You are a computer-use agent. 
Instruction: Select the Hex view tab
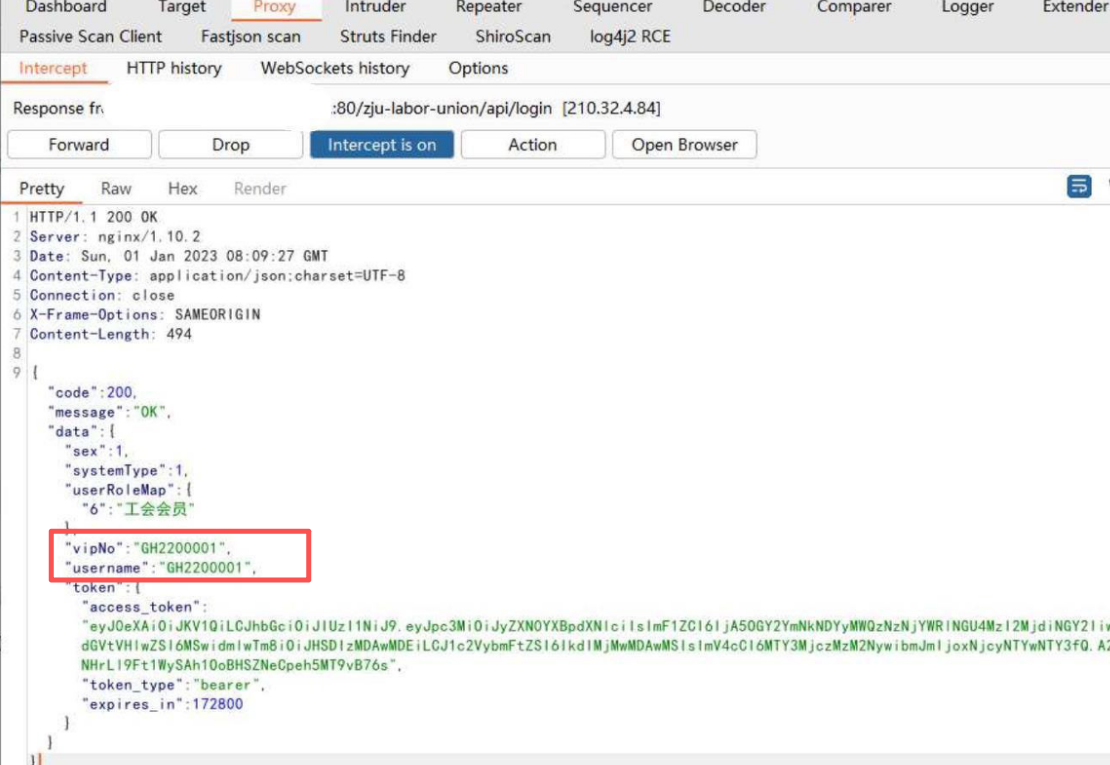click(182, 189)
